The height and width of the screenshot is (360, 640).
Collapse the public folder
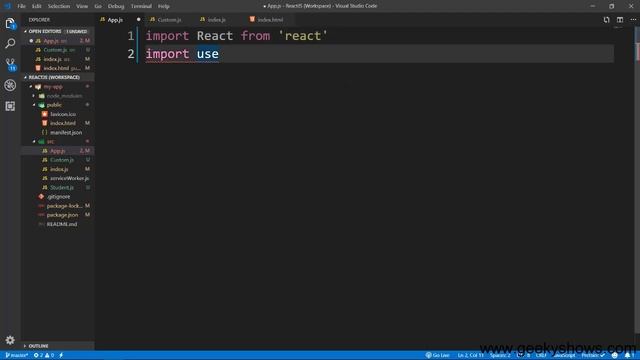[x=54, y=105]
